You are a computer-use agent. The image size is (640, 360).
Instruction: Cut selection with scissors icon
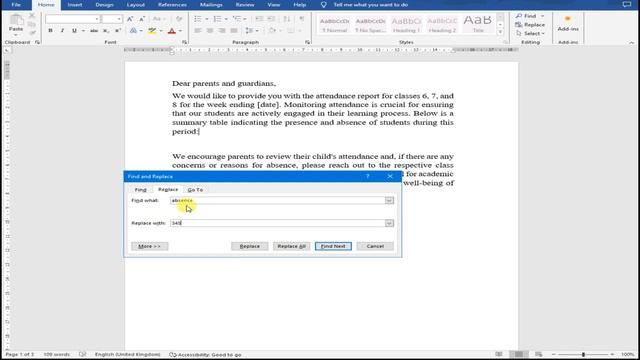32,16
